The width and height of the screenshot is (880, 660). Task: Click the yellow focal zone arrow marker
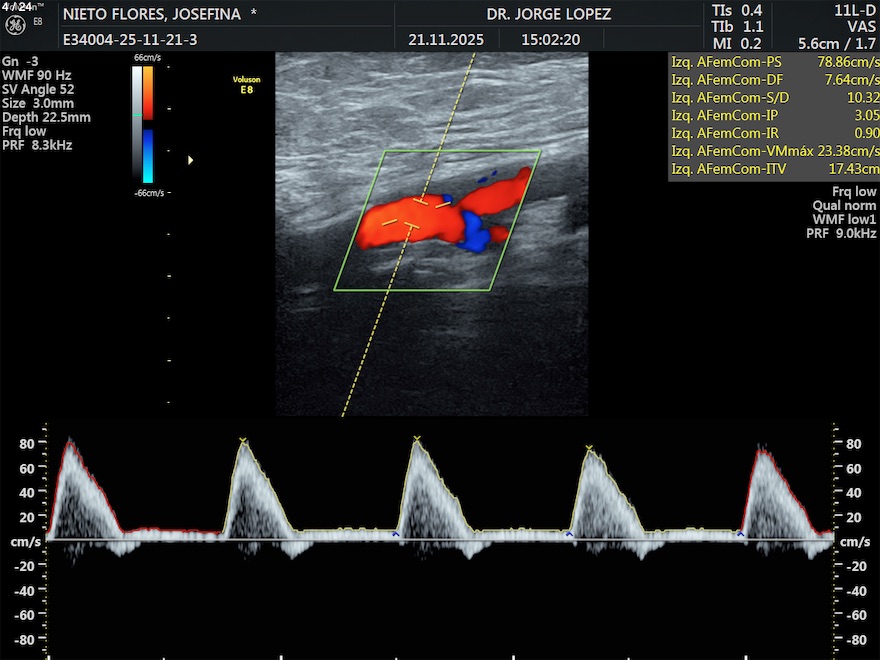(191, 159)
